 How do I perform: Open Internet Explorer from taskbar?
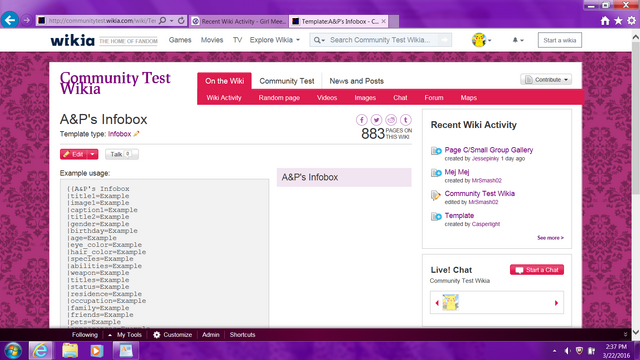(40, 351)
